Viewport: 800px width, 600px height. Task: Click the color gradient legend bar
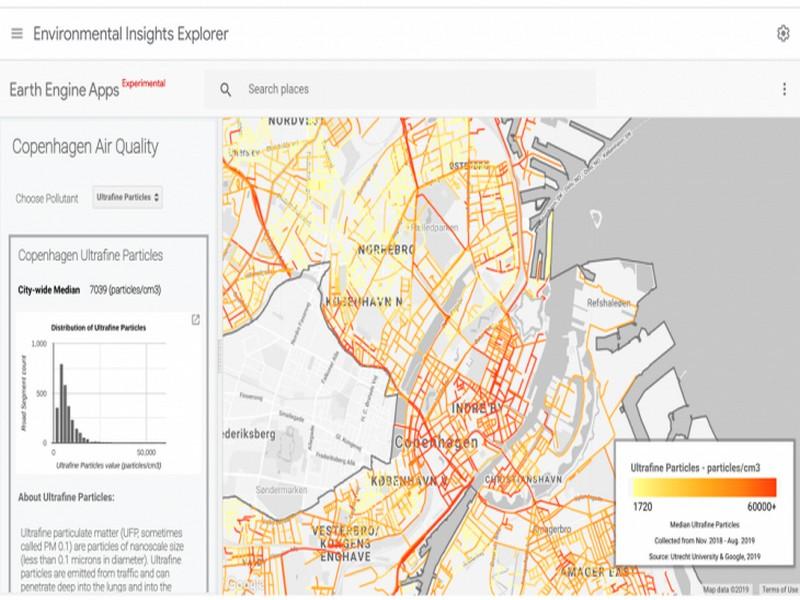click(705, 487)
